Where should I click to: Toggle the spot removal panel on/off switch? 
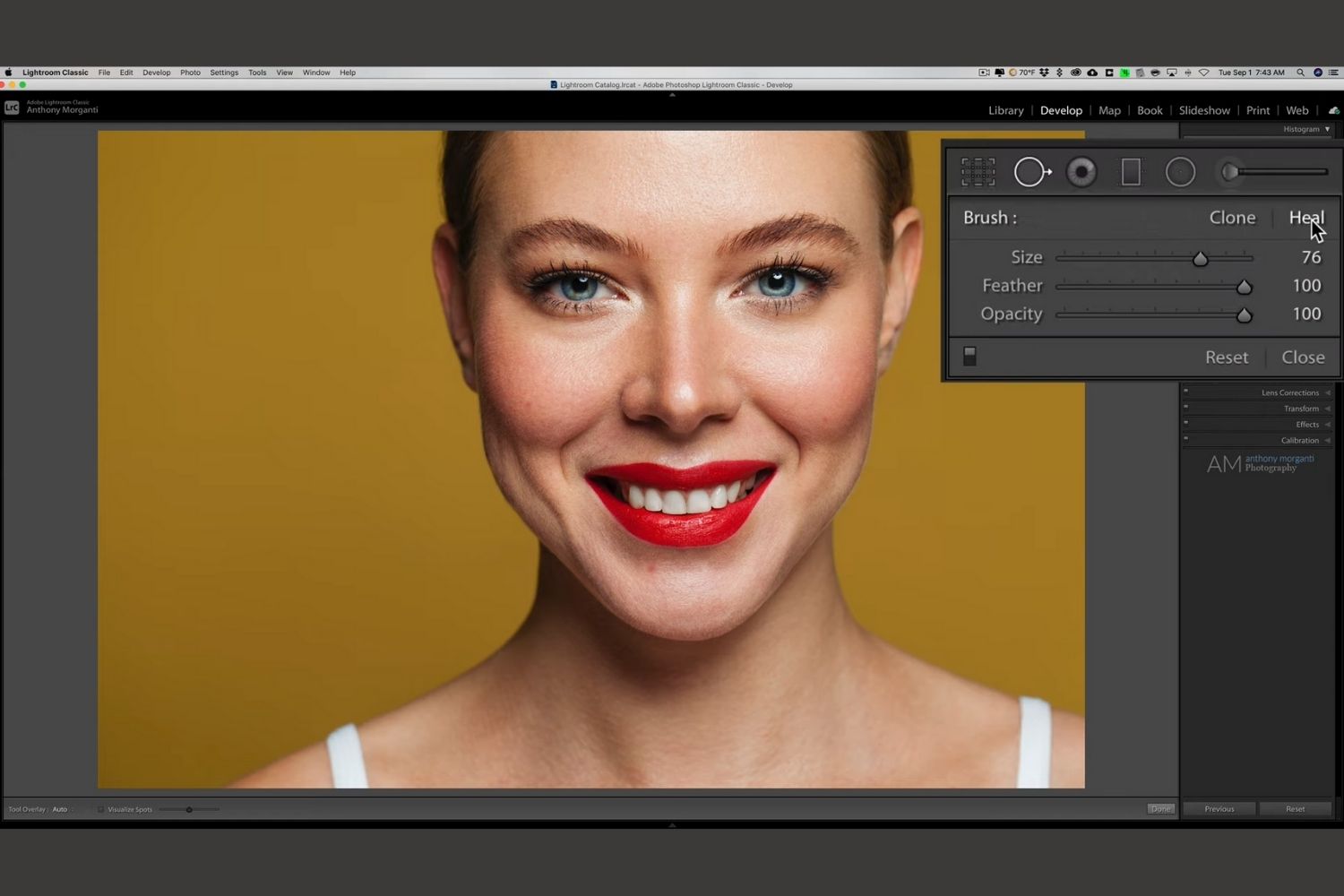(x=969, y=357)
